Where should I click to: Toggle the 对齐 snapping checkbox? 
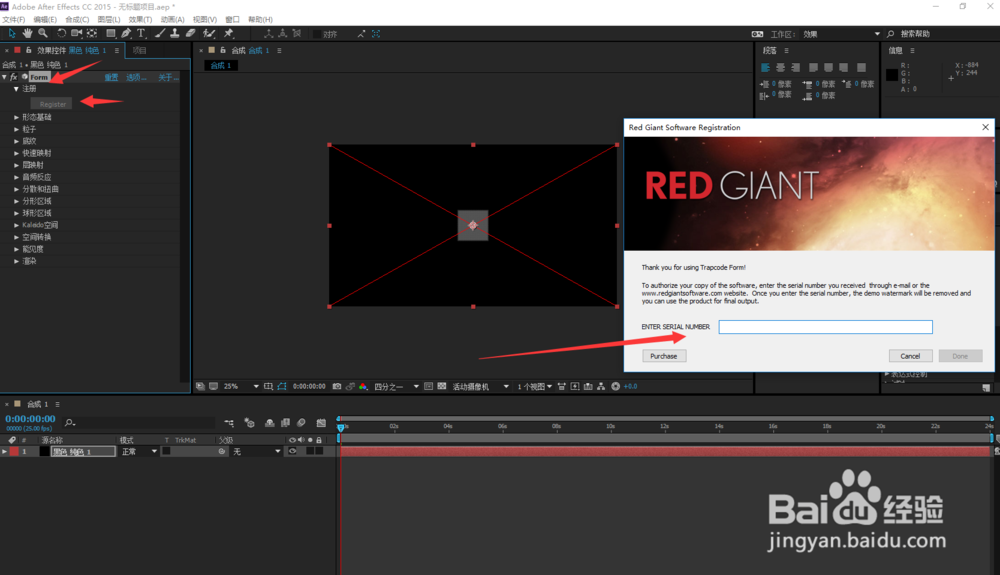[x=318, y=34]
